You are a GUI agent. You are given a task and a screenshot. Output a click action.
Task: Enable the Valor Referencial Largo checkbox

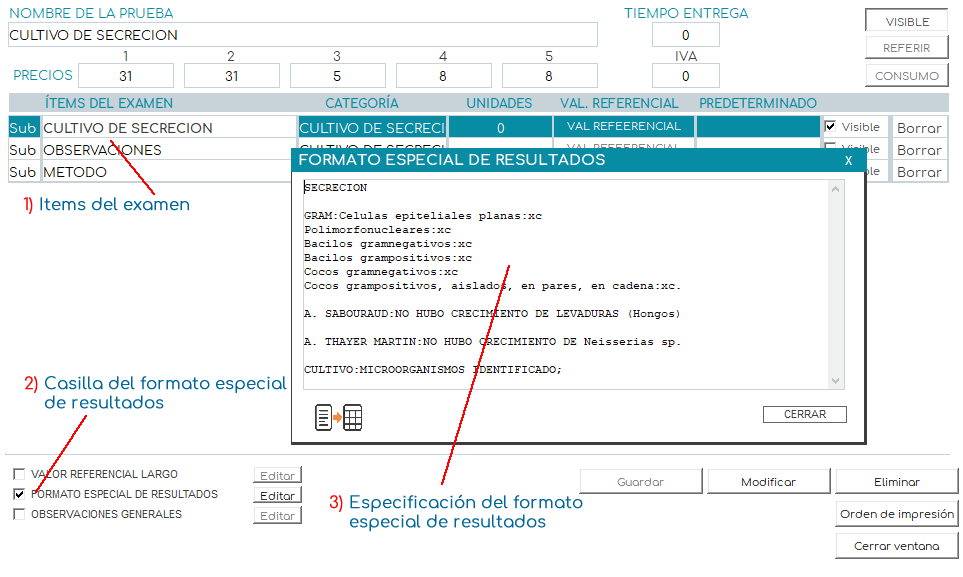tap(19, 475)
